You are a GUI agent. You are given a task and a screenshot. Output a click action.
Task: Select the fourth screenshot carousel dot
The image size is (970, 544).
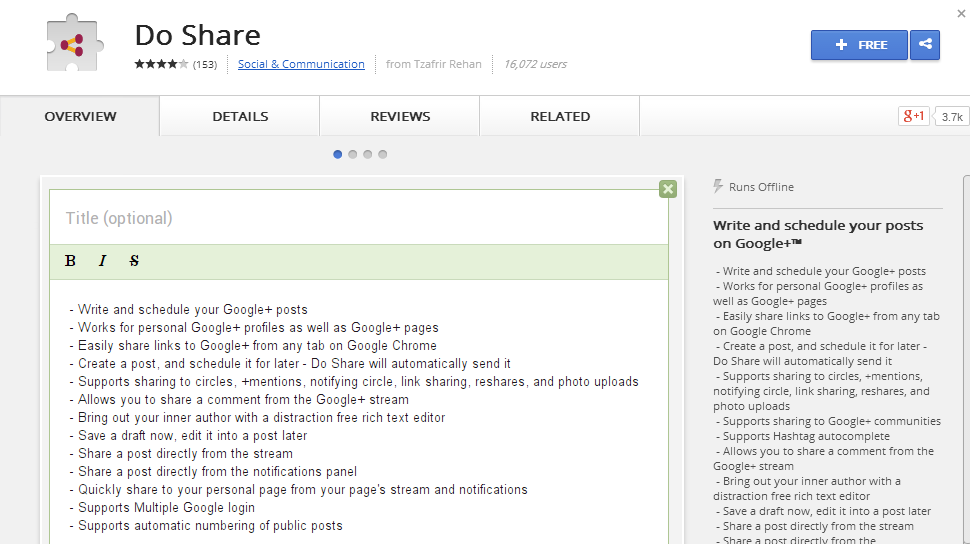[x=382, y=154]
